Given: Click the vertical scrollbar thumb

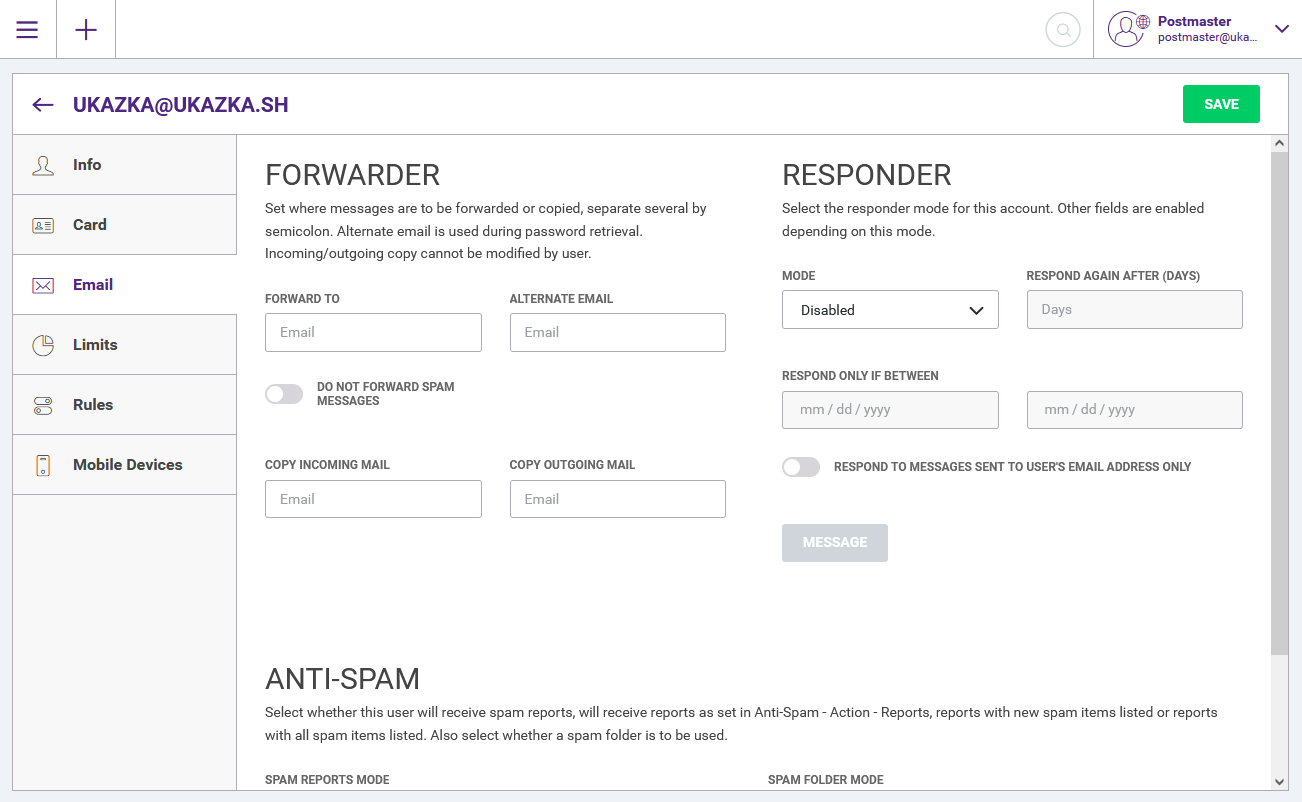Looking at the screenshot, I should 1279,400.
